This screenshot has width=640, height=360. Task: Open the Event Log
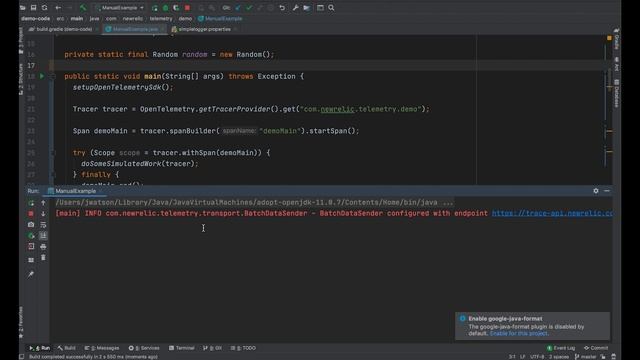(561, 348)
